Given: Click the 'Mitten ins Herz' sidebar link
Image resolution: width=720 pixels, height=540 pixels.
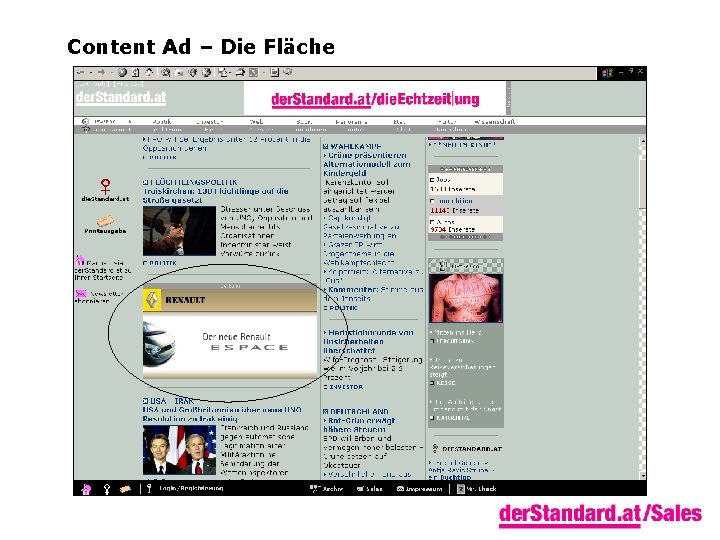Looking at the screenshot, I should coord(456,332).
